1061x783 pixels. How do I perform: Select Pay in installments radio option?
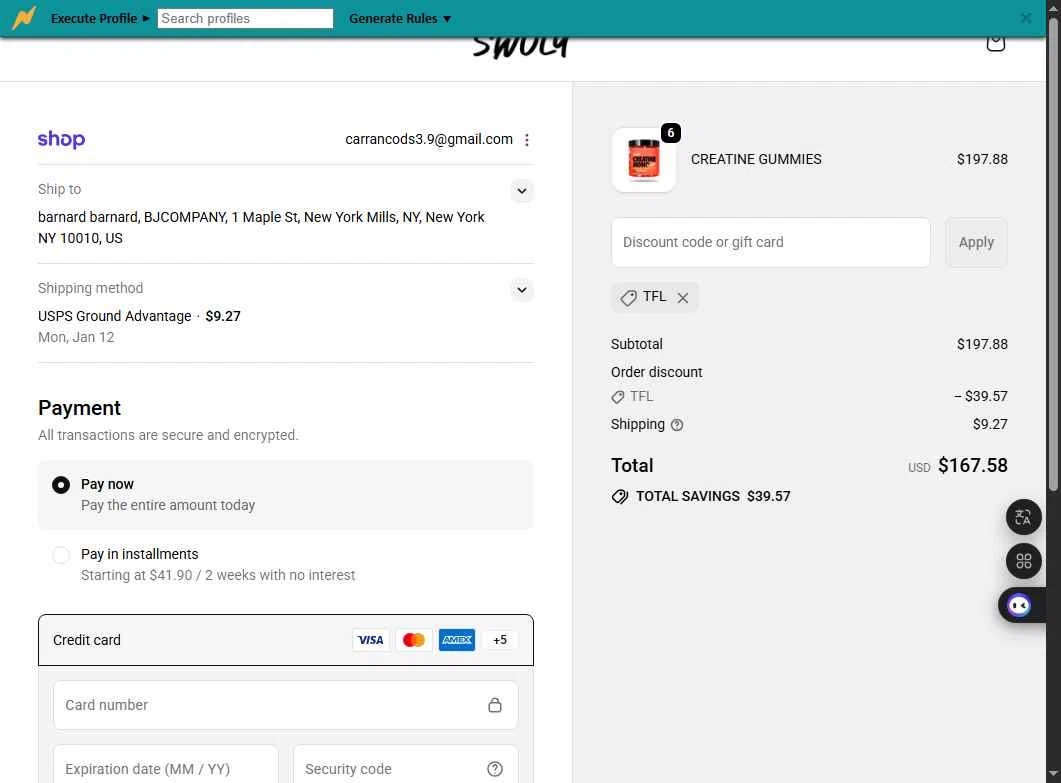(61, 555)
